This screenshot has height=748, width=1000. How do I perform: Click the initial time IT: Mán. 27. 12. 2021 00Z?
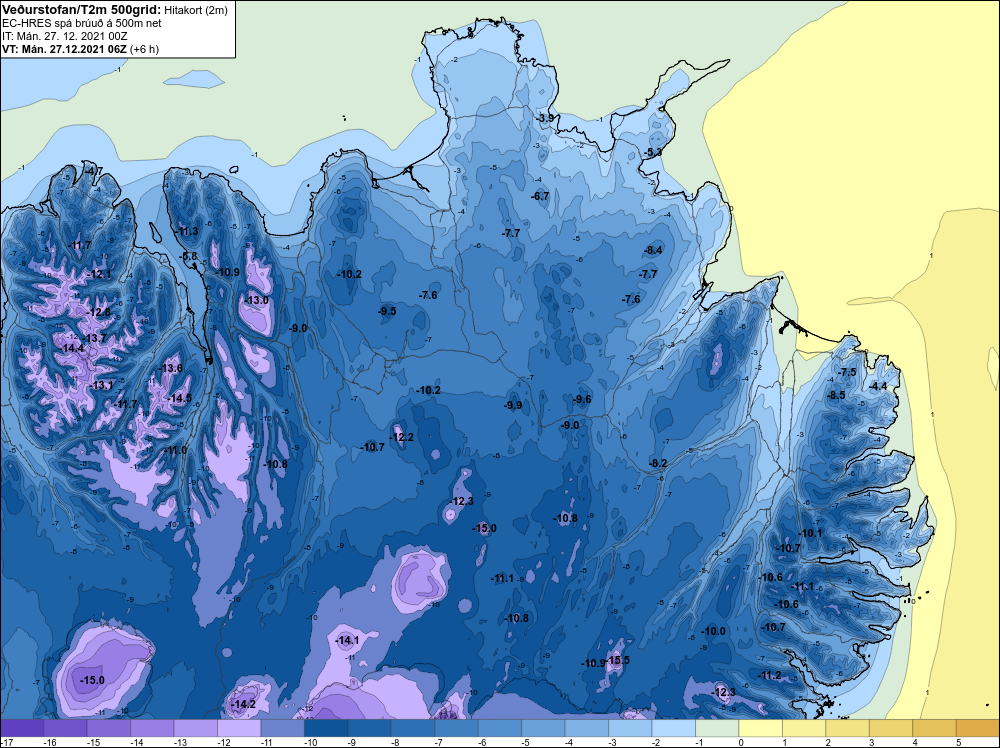64,36
